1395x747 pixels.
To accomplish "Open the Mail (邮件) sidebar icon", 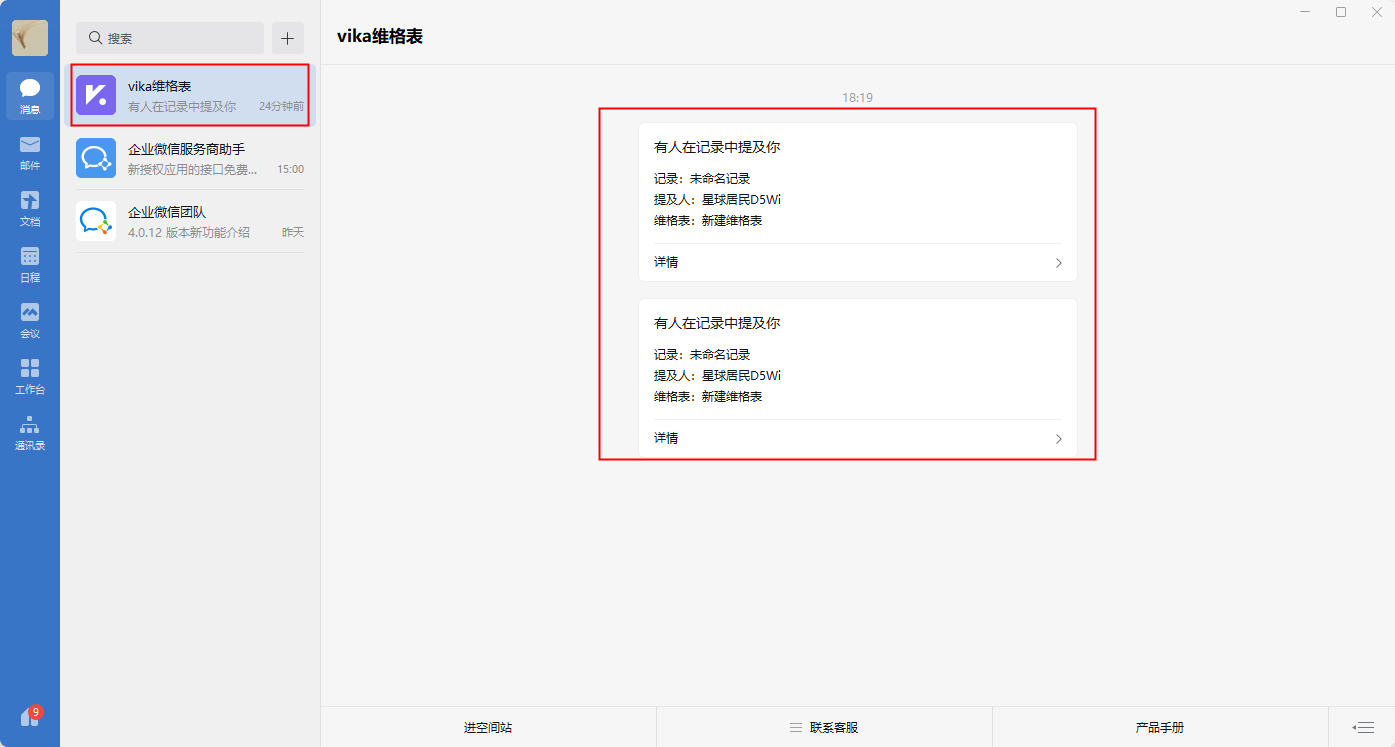I will tap(30, 152).
